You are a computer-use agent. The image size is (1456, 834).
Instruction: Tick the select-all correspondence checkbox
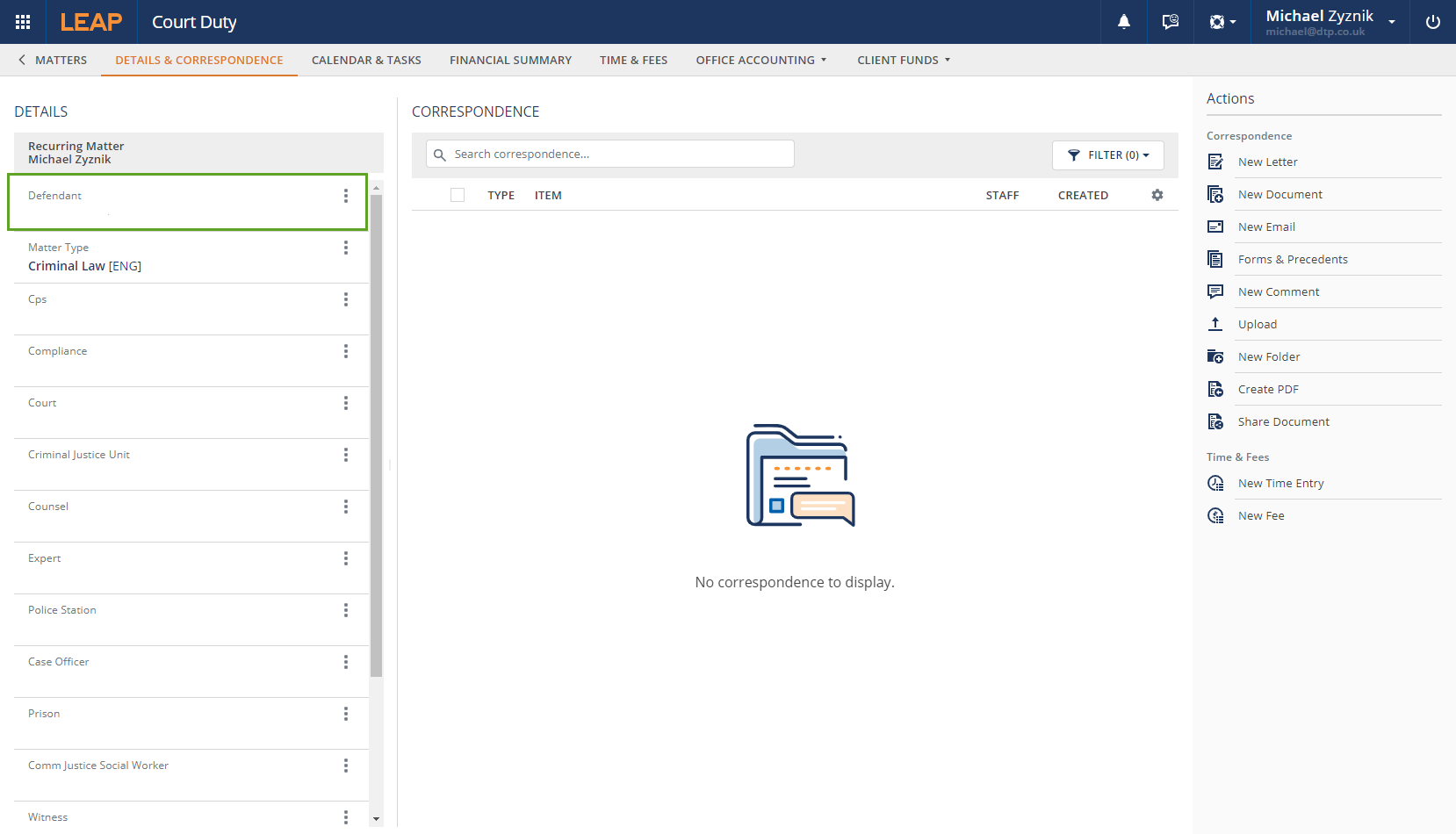pyautogui.click(x=458, y=195)
